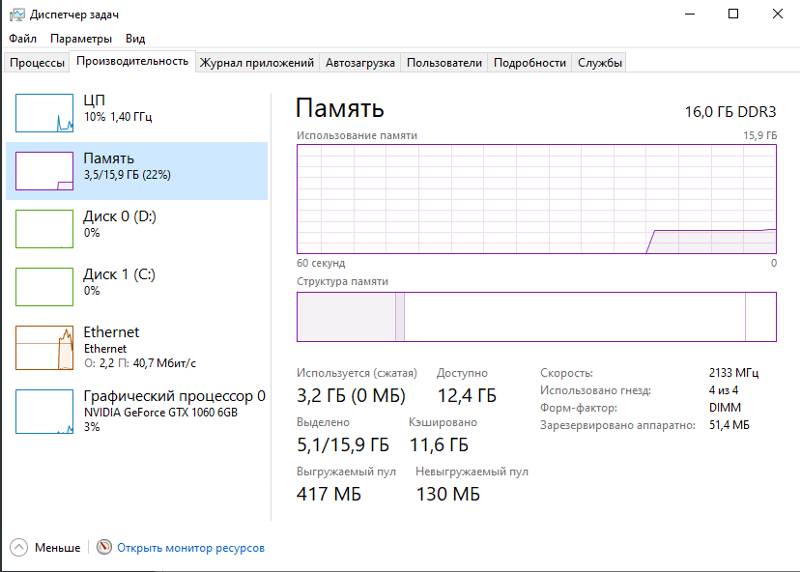Screen dimensions: 800x572
Task: Select the Диск 1 (C:) graph thumbnail
Action: point(44,287)
